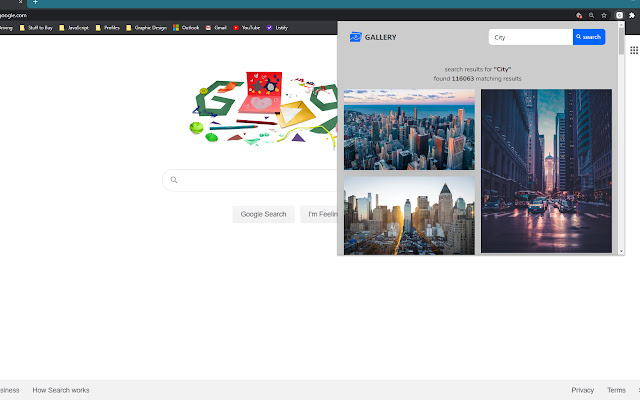Bookmark this page with the star icon
This screenshot has height=400, width=640.
(604, 15)
